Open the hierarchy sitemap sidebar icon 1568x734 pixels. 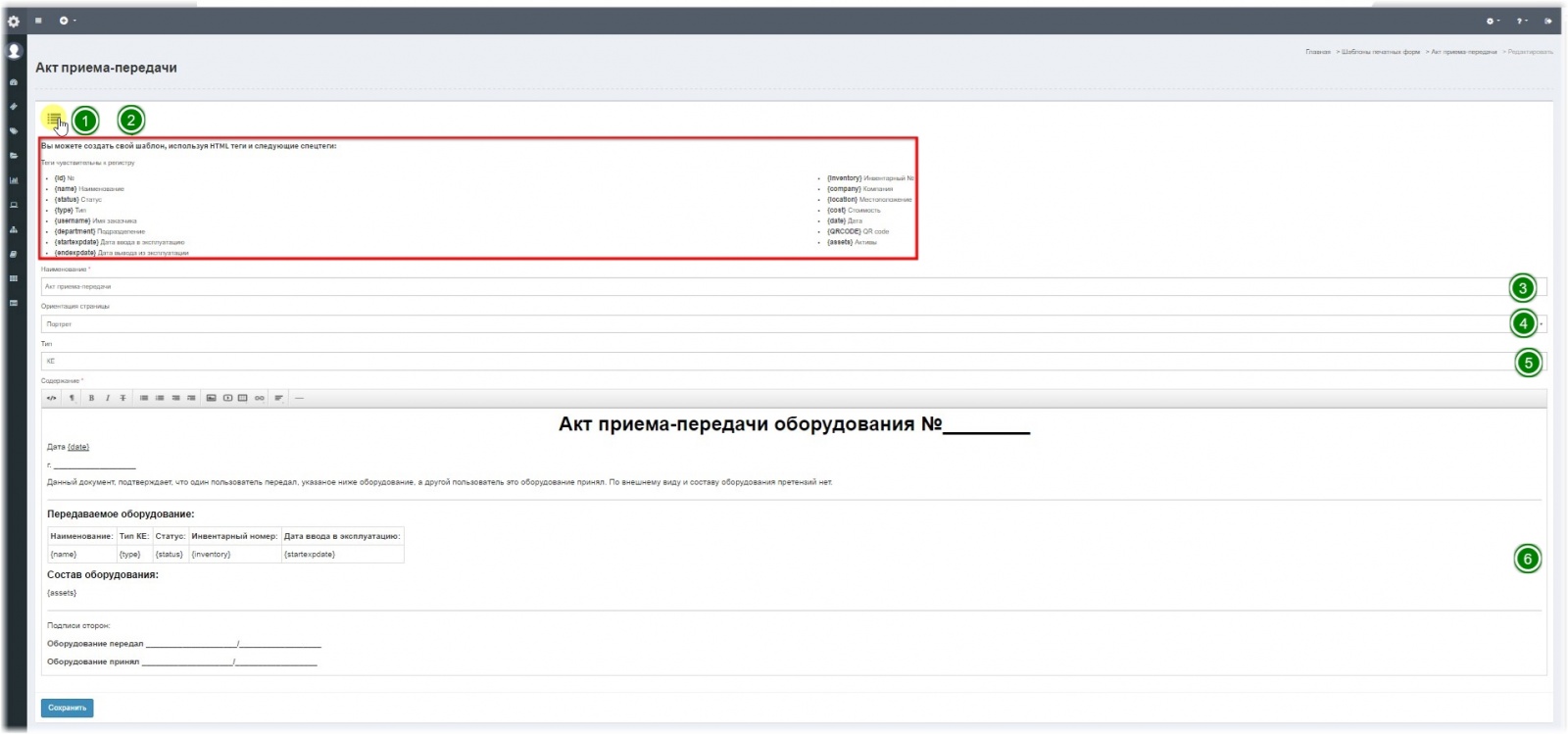point(14,229)
